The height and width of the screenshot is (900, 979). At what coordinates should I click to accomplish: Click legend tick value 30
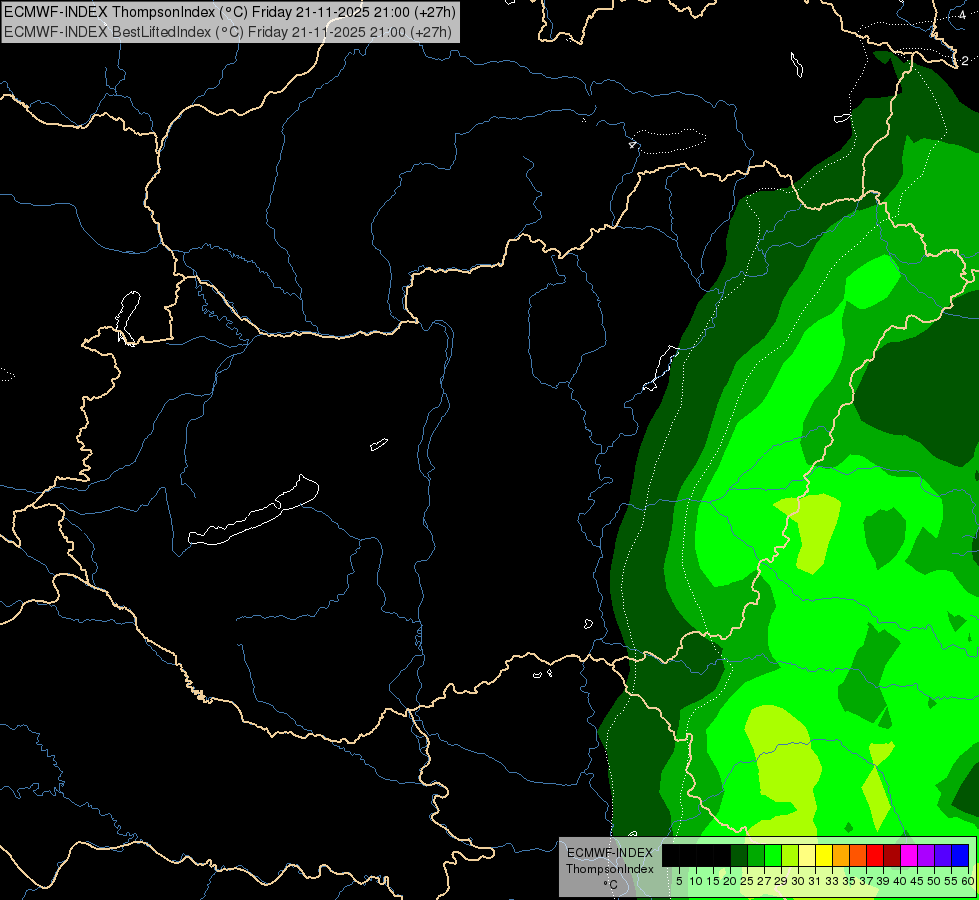tap(798, 881)
